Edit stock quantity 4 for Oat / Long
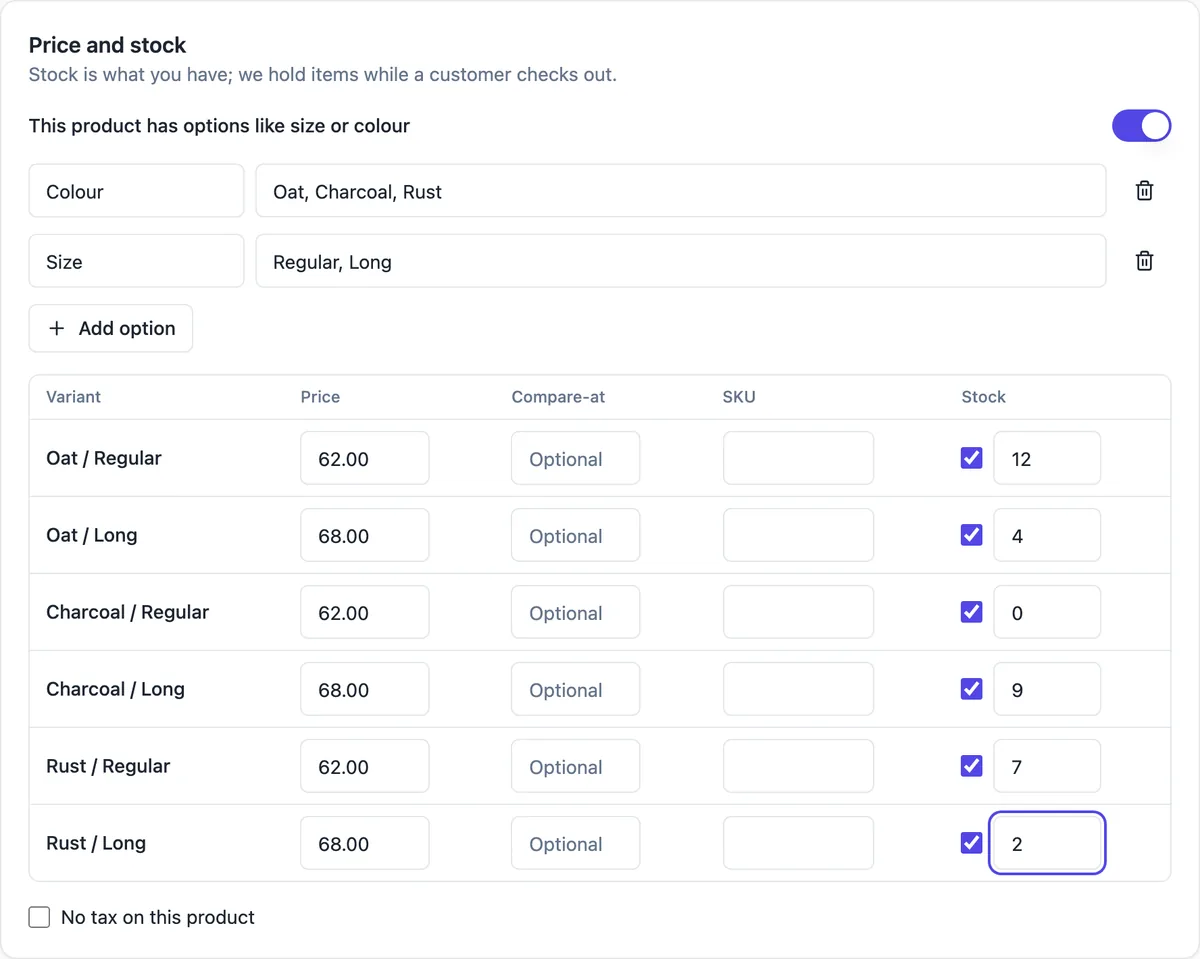The image size is (1200, 959). (x=1047, y=535)
